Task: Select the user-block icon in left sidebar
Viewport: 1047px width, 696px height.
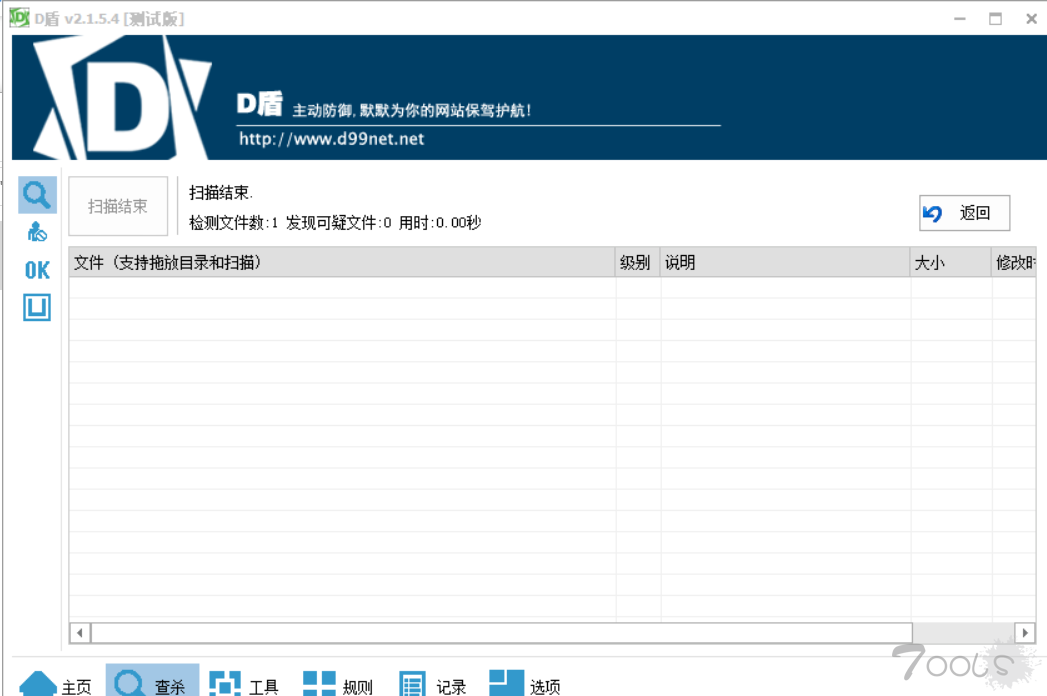Action: point(37,232)
